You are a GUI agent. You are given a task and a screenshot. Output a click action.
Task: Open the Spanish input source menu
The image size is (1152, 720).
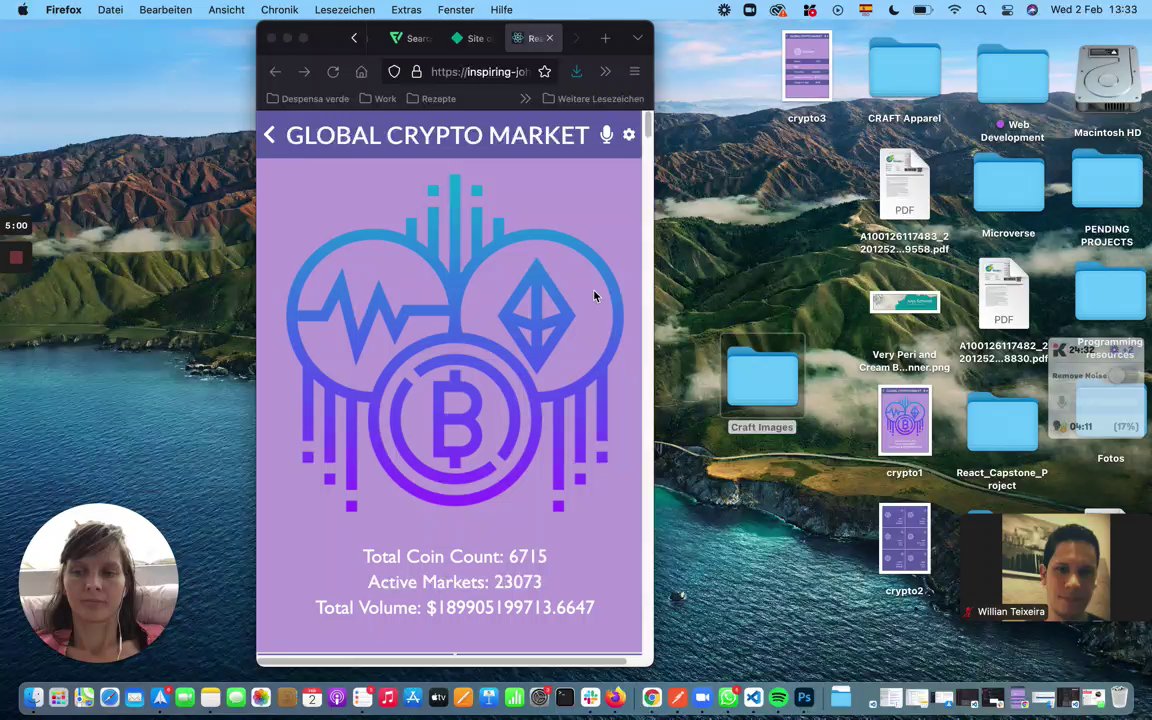coord(866,10)
